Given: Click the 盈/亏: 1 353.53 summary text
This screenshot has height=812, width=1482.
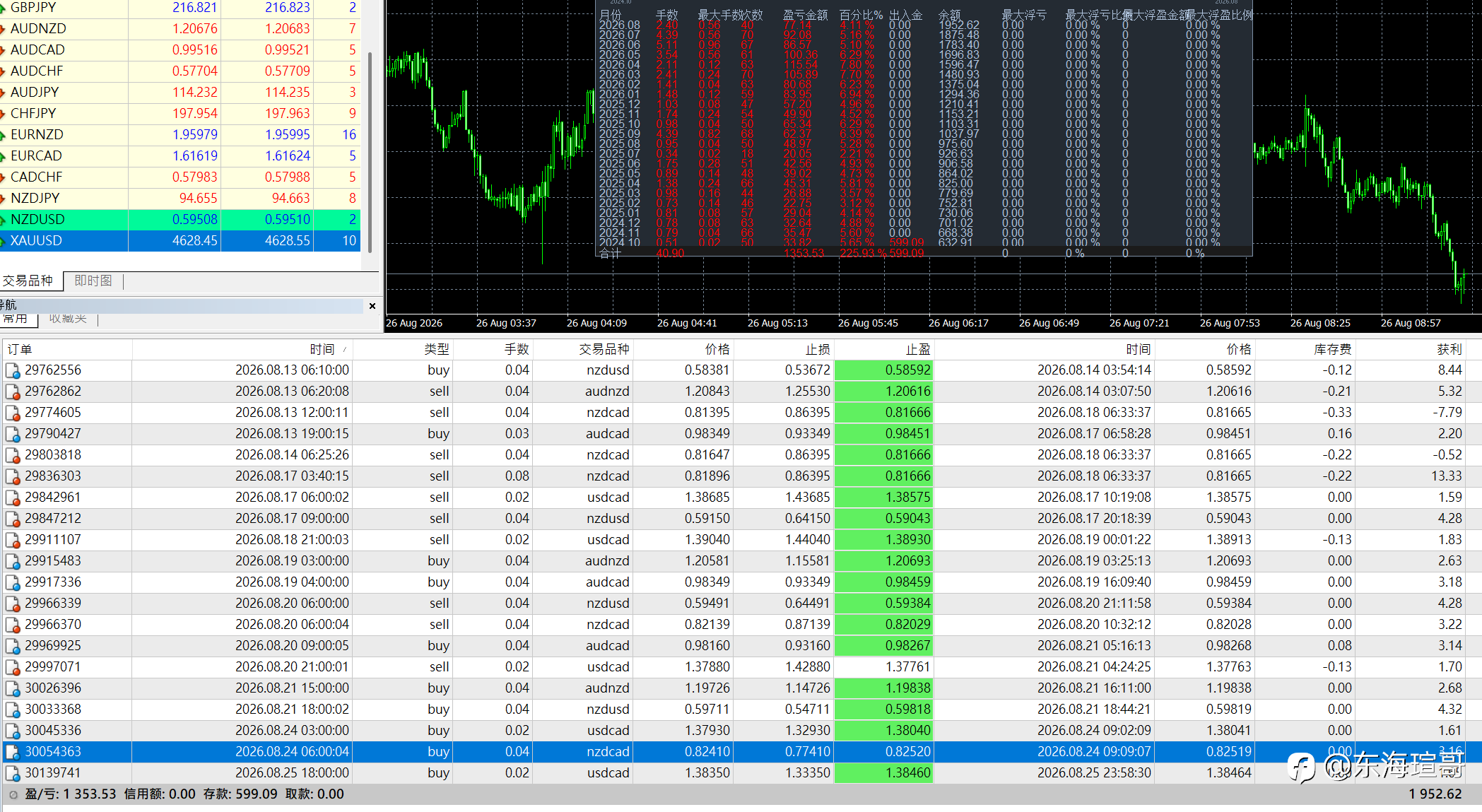Looking at the screenshot, I should pyautogui.click(x=71, y=794).
